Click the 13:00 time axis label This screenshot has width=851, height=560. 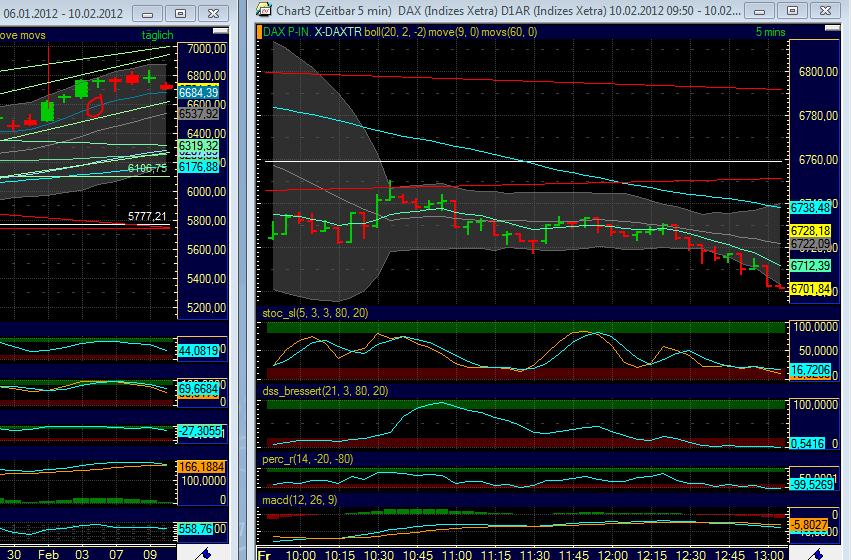click(x=769, y=555)
